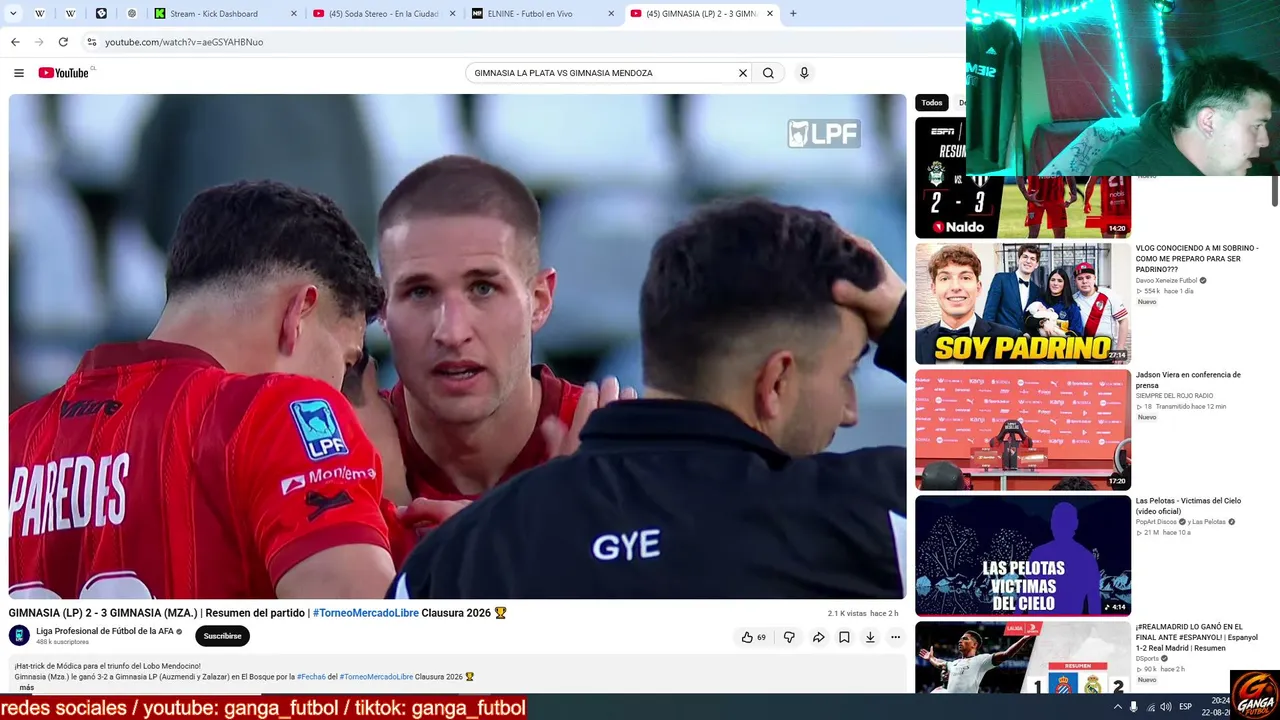This screenshot has width=1280, height=720.
Task: Go back to the previous page
Action: pos(15,42)
